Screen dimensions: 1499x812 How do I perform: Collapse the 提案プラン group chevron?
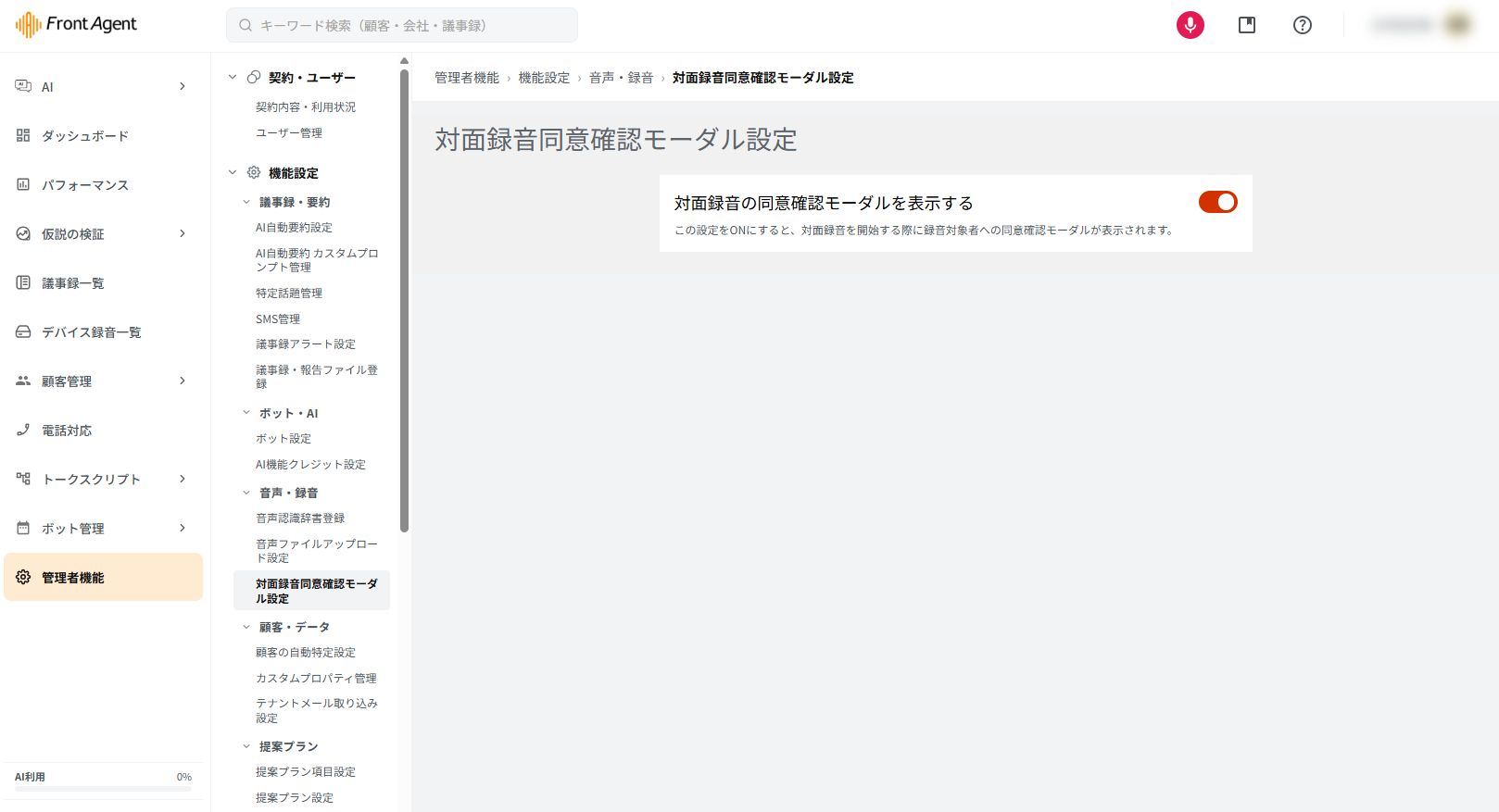[246, 746]
